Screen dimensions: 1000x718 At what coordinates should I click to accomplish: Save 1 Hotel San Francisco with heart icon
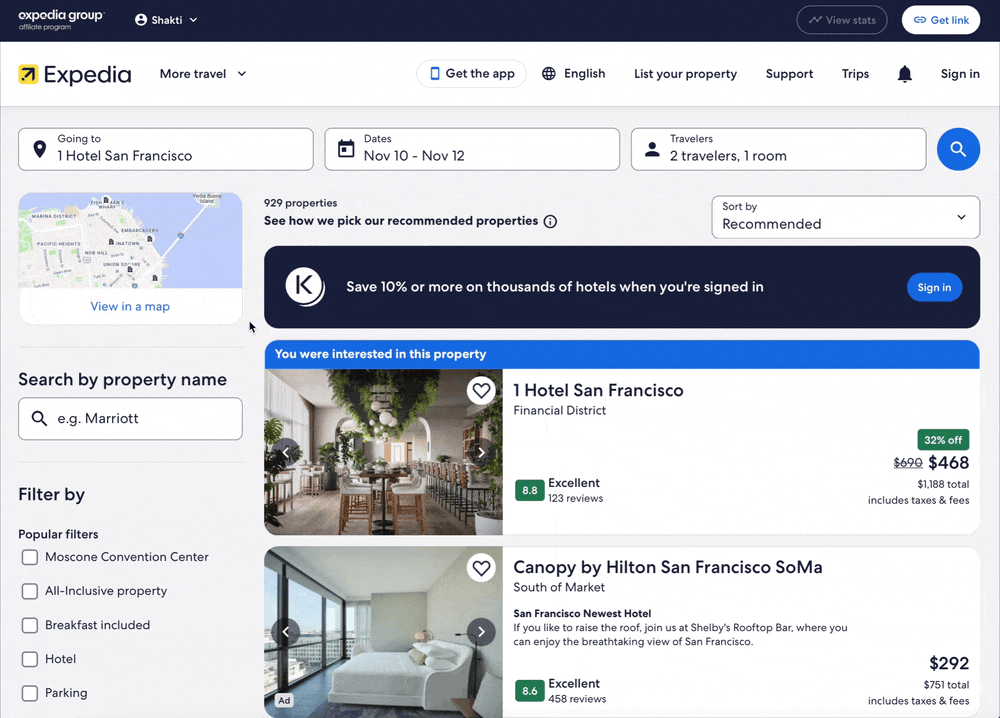pos(482,390)
